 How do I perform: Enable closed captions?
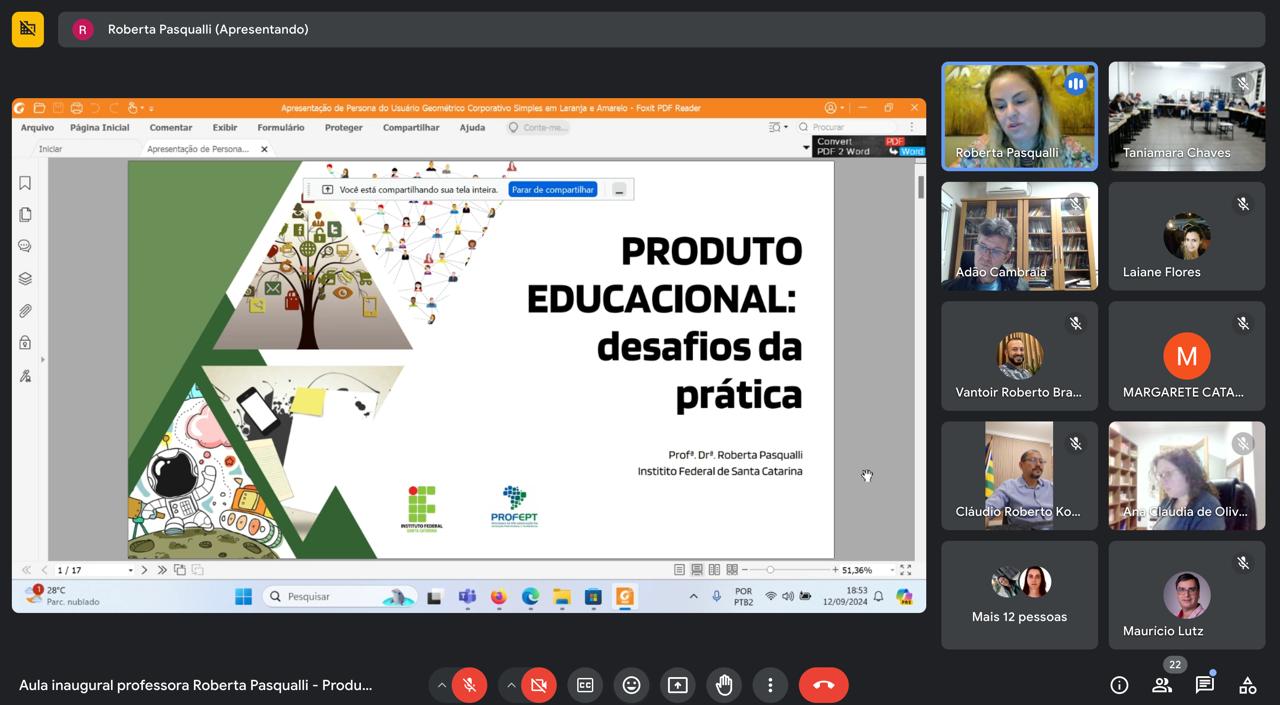tap(585, 685)
